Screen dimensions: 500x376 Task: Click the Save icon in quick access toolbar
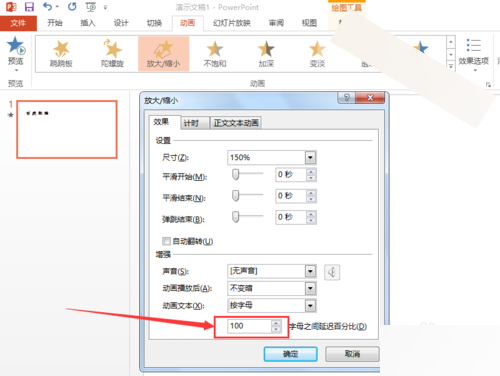tap(29, 7)
